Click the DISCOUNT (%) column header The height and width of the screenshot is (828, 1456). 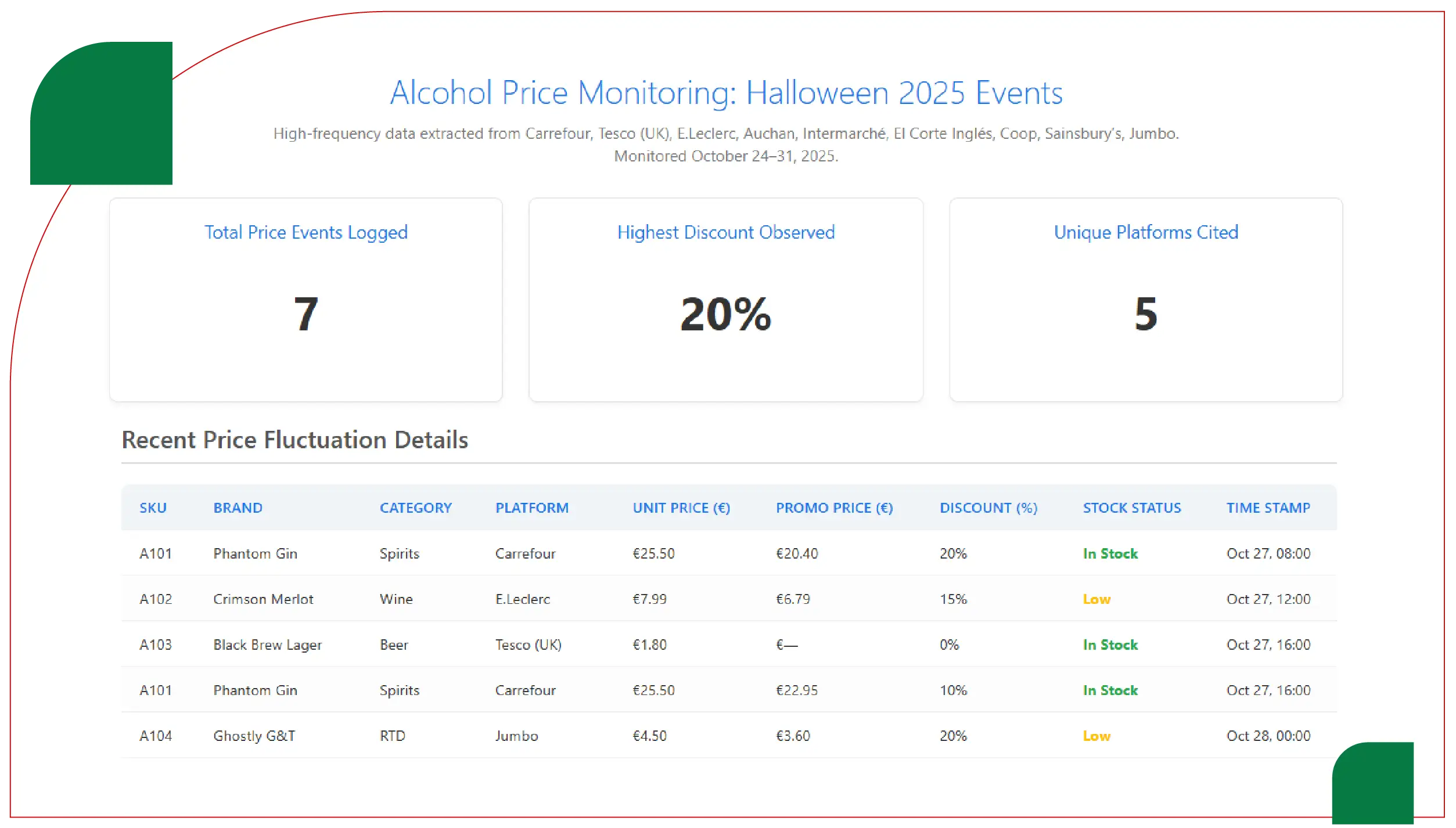[x=988, y=508]
